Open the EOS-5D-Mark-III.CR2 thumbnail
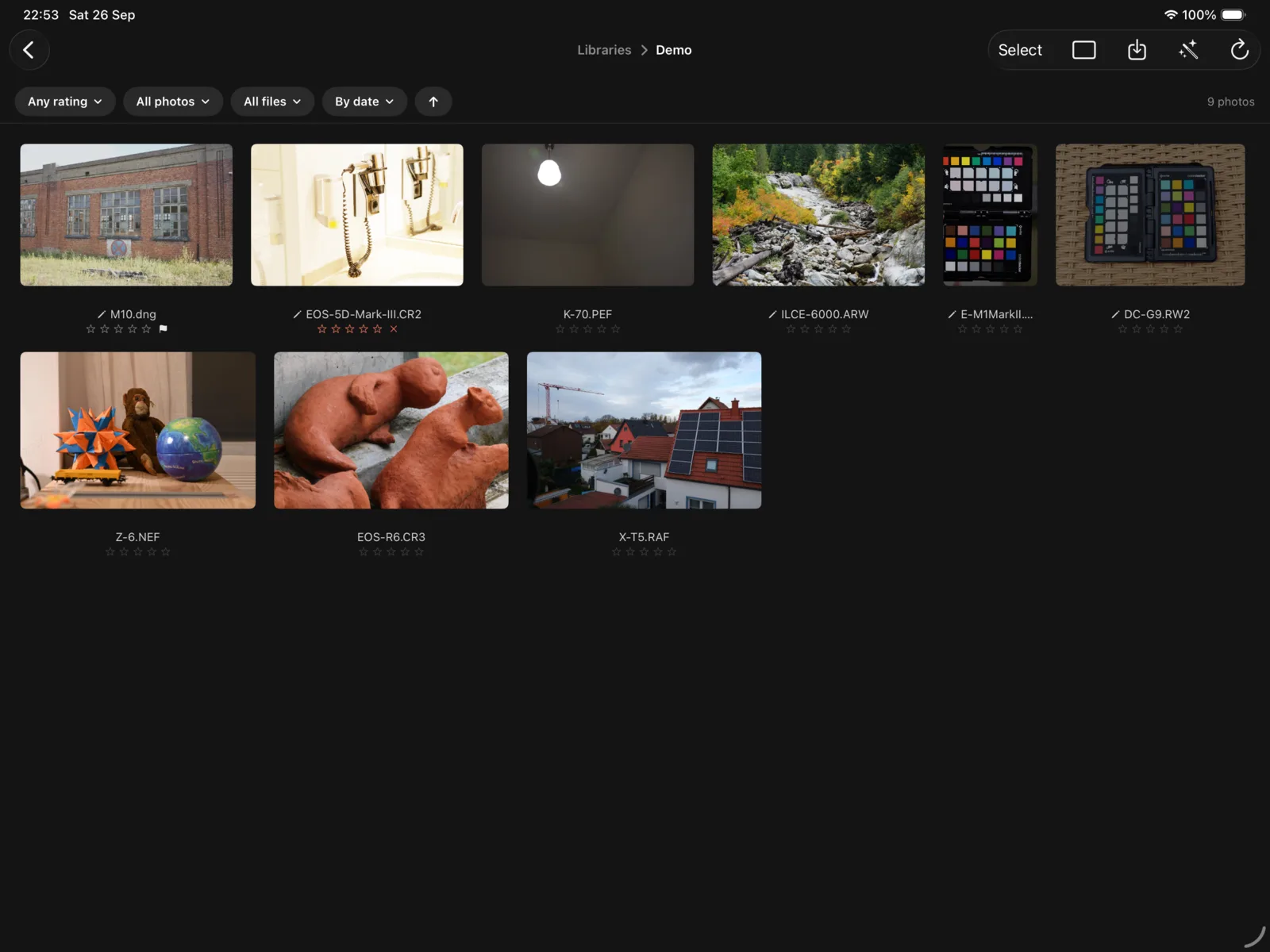This screenshot has height=952, width=1270. coord(357,214)
